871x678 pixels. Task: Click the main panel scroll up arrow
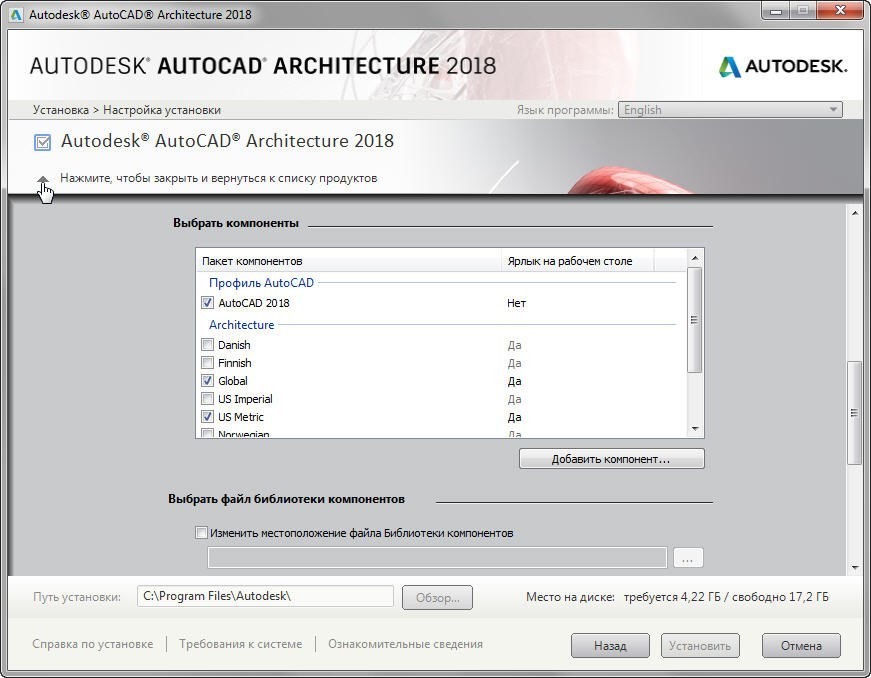854,213
